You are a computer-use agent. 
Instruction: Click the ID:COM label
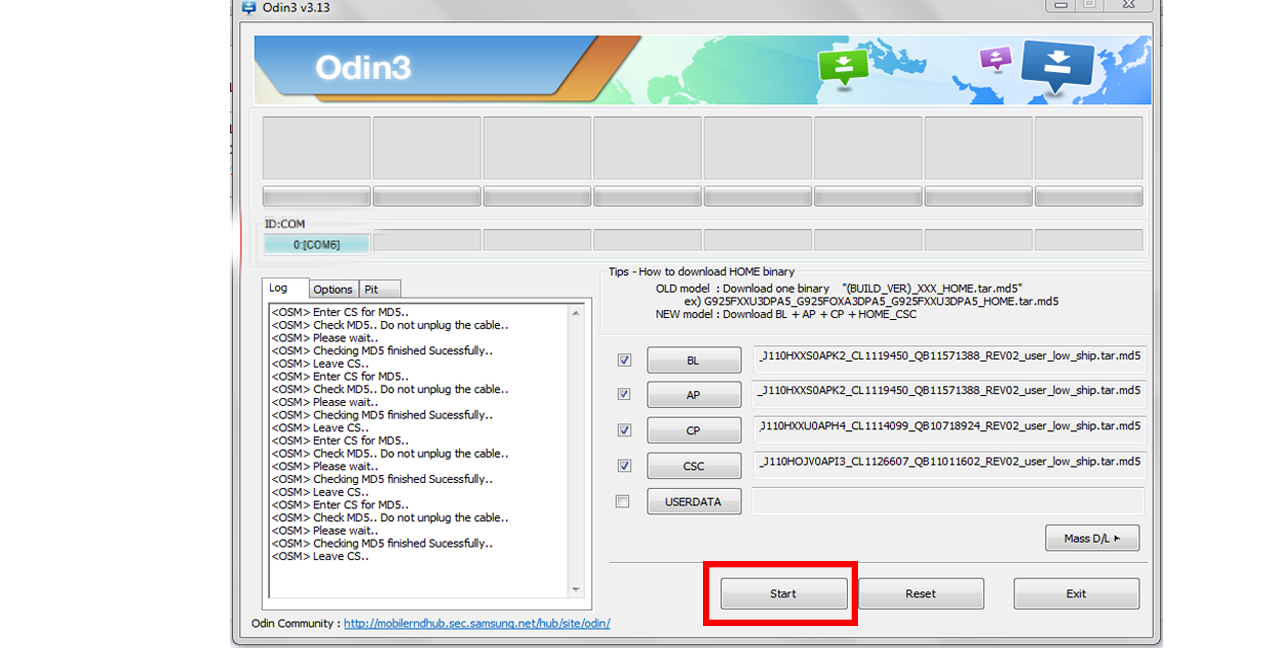click(285, 224)
